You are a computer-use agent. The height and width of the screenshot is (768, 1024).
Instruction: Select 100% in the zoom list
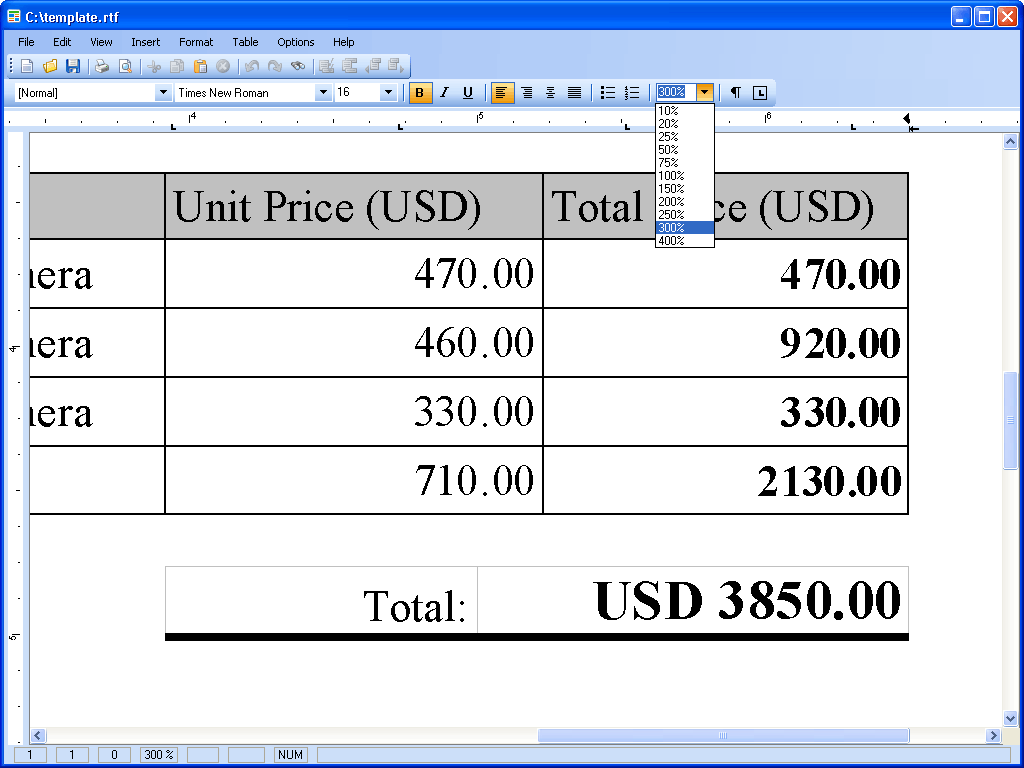pyautogui.click(x=672, y=176)
